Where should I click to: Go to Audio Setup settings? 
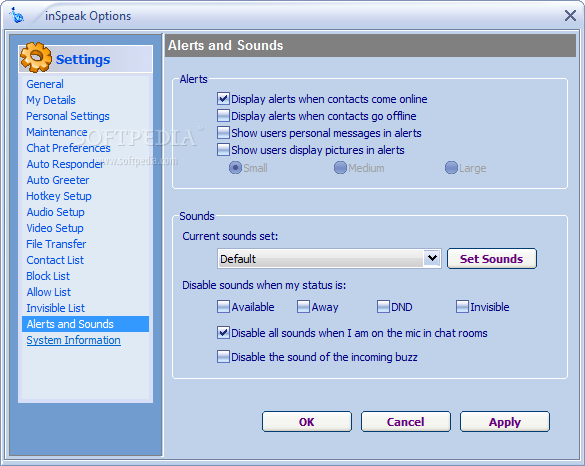point(56,212)
